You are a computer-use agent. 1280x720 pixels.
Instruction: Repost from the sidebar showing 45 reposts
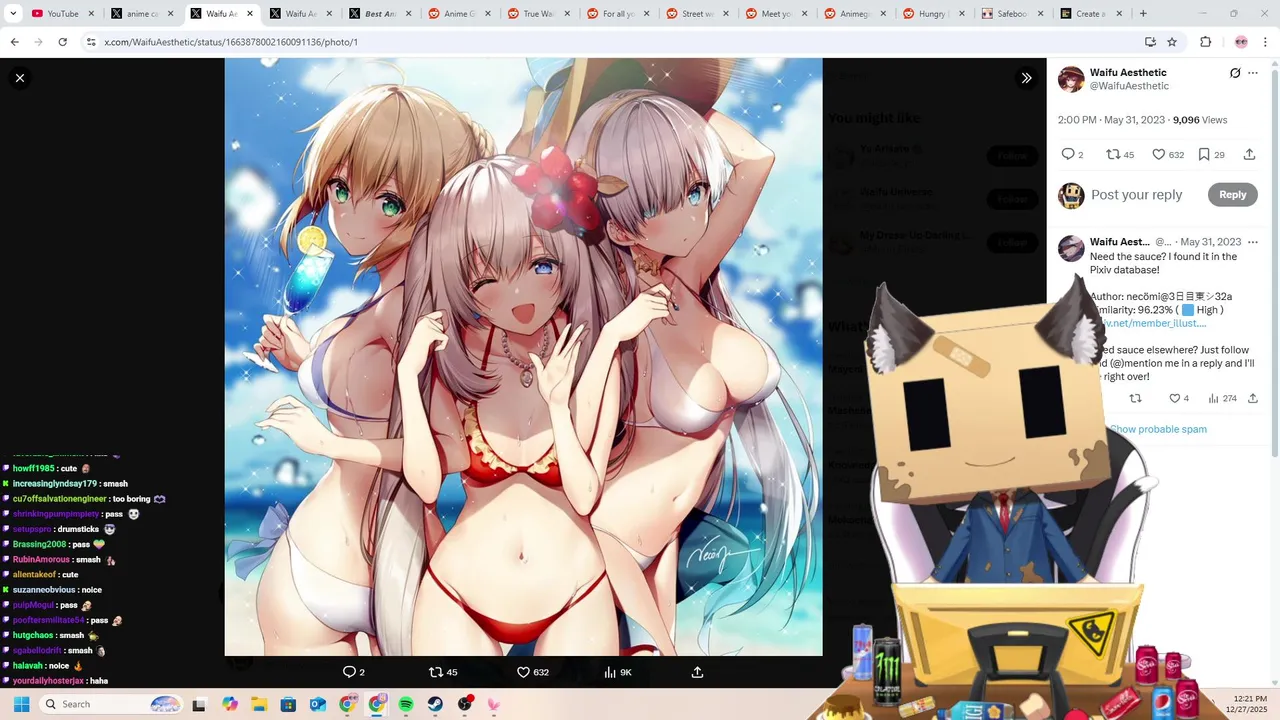pyautogui.click(x=1113, y=154)
